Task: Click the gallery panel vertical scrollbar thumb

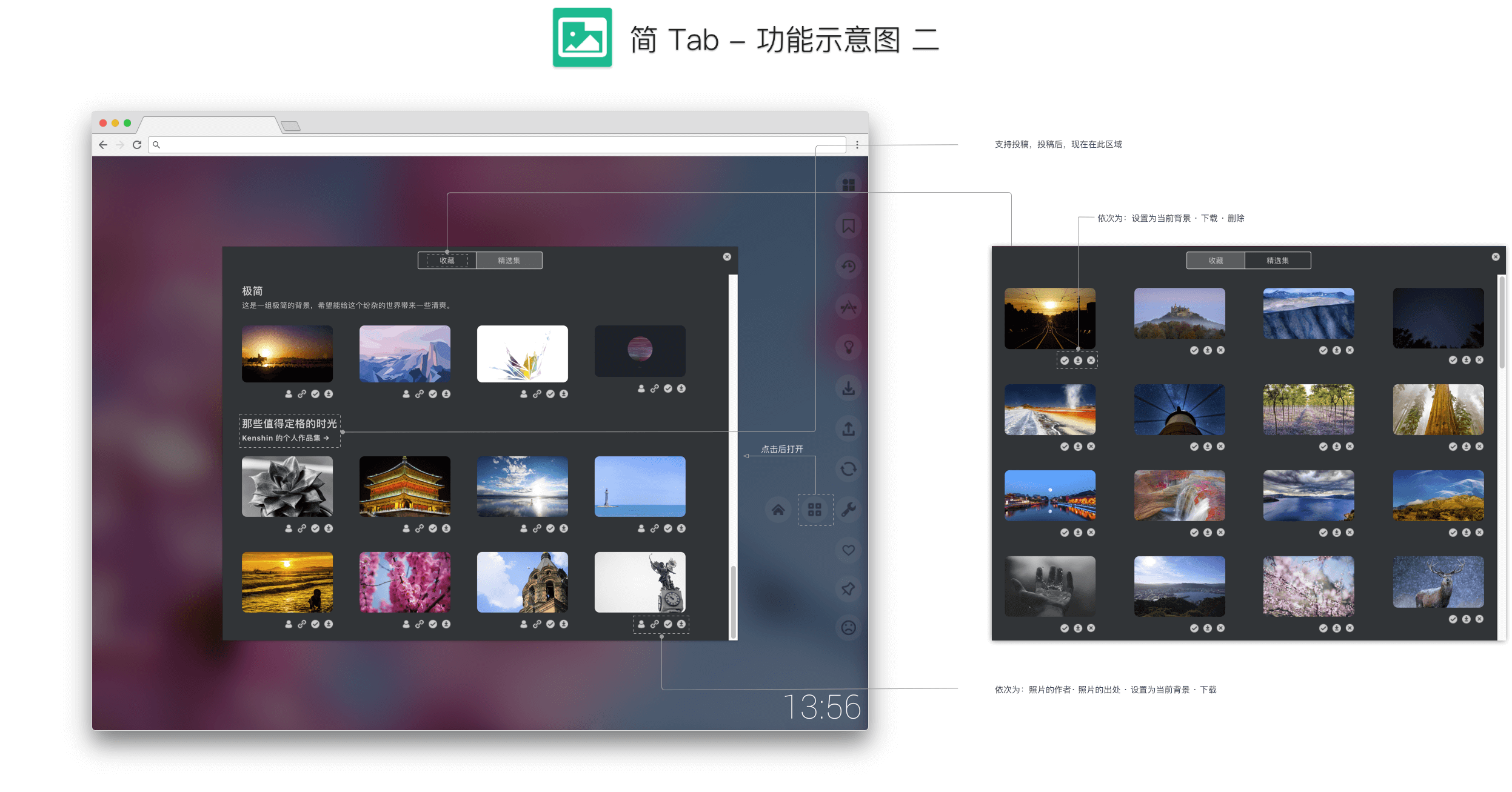Action: [733, 601]
